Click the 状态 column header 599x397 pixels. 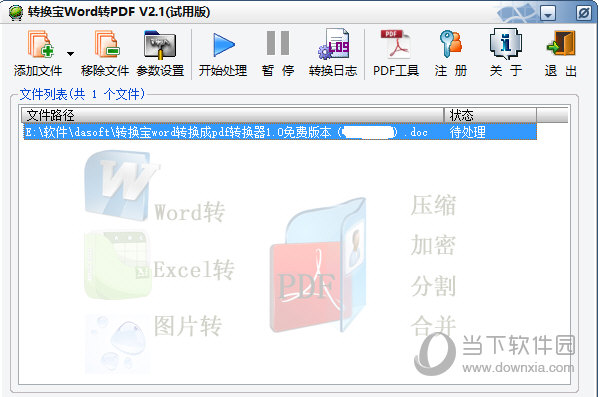pyautogui.click(x=490, y=115)
